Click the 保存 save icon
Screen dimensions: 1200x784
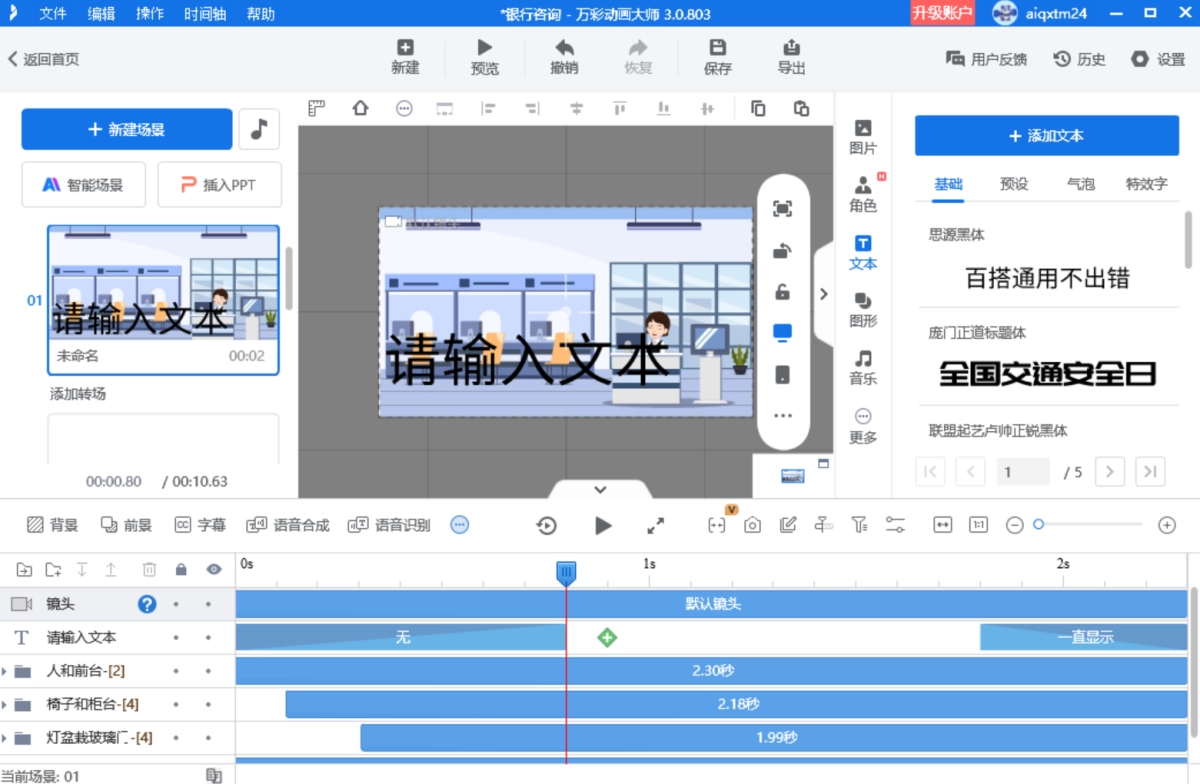coord(717,48)
